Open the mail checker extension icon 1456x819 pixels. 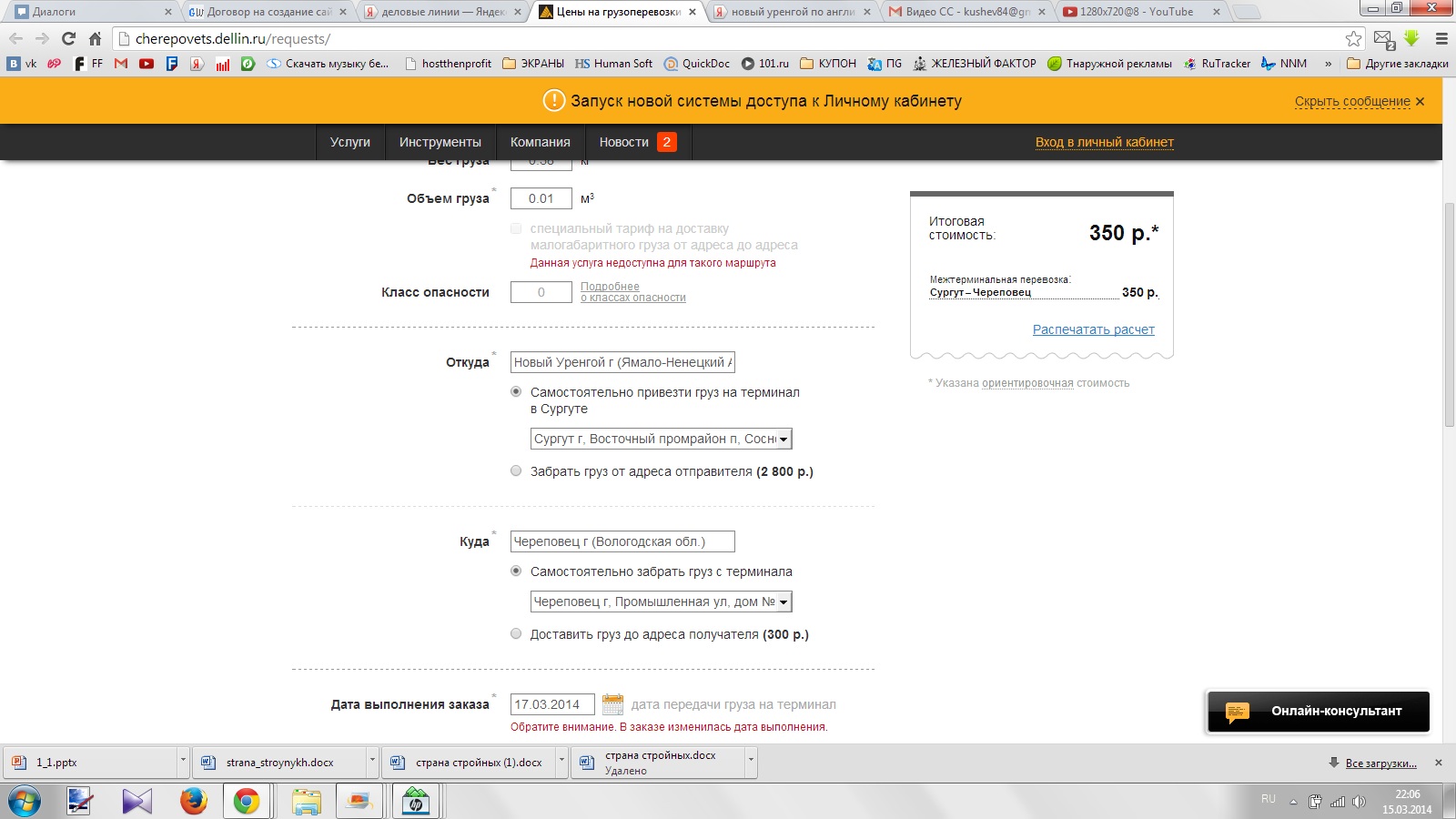[x=1384, y=39]
